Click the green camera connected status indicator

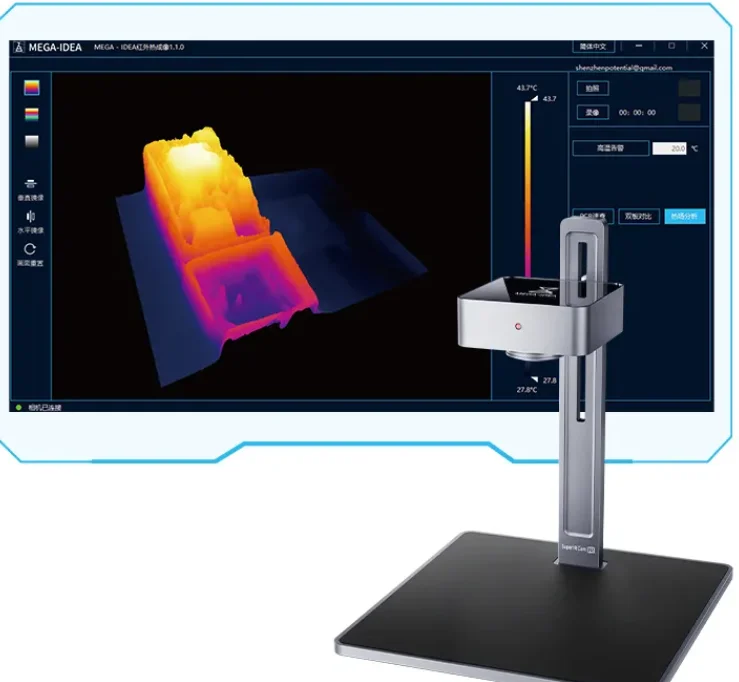tap(19, 407)
